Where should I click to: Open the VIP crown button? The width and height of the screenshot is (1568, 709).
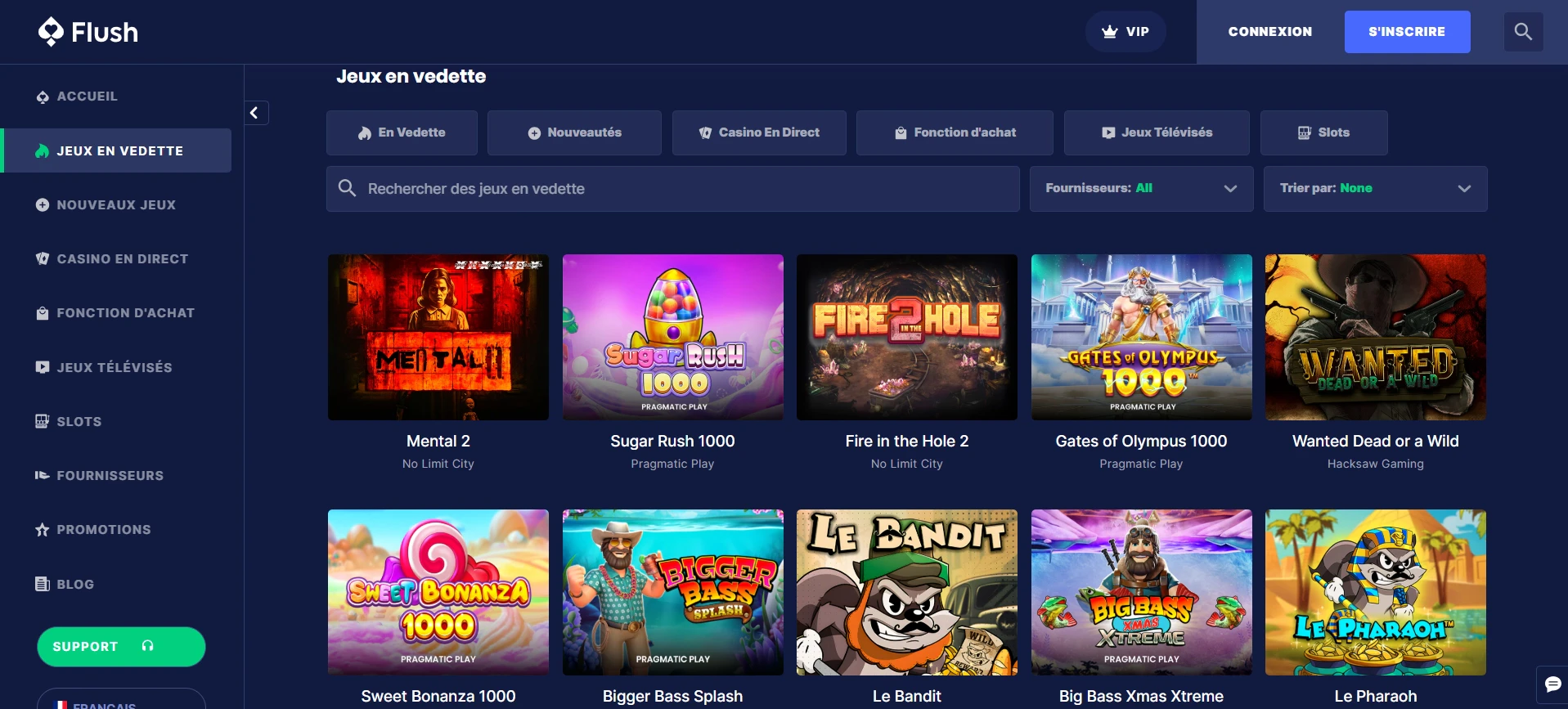coord(1125,32)
